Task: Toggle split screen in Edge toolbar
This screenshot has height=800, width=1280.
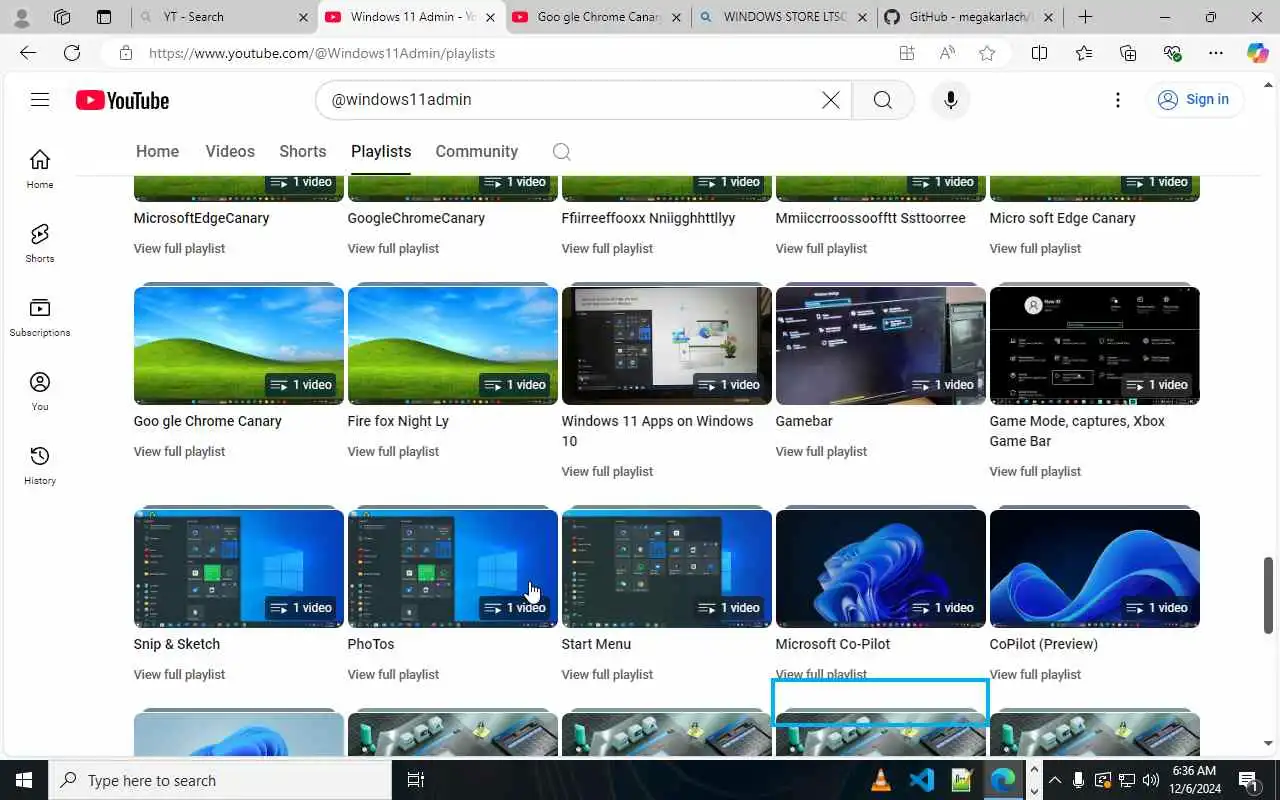Action: coord(1039,53)
